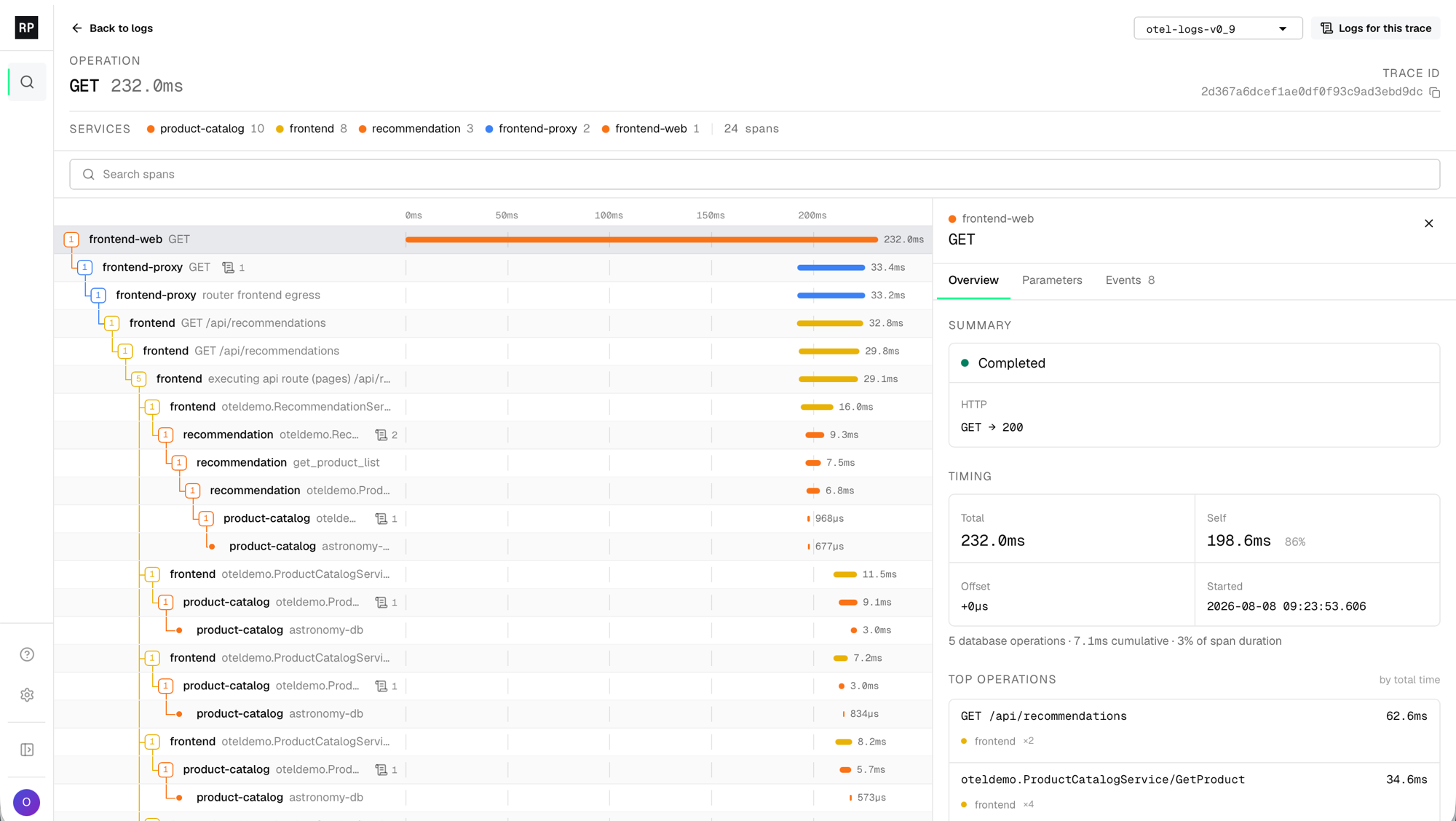Click logs icon on product-catalog 5.7ms row
Image resolution: width=1456 pixels, height=821 pixels.
pos(381,770)
